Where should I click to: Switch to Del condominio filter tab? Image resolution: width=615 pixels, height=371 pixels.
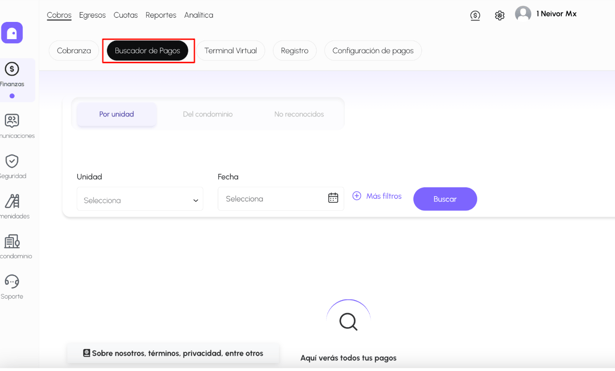click(207, 114)
